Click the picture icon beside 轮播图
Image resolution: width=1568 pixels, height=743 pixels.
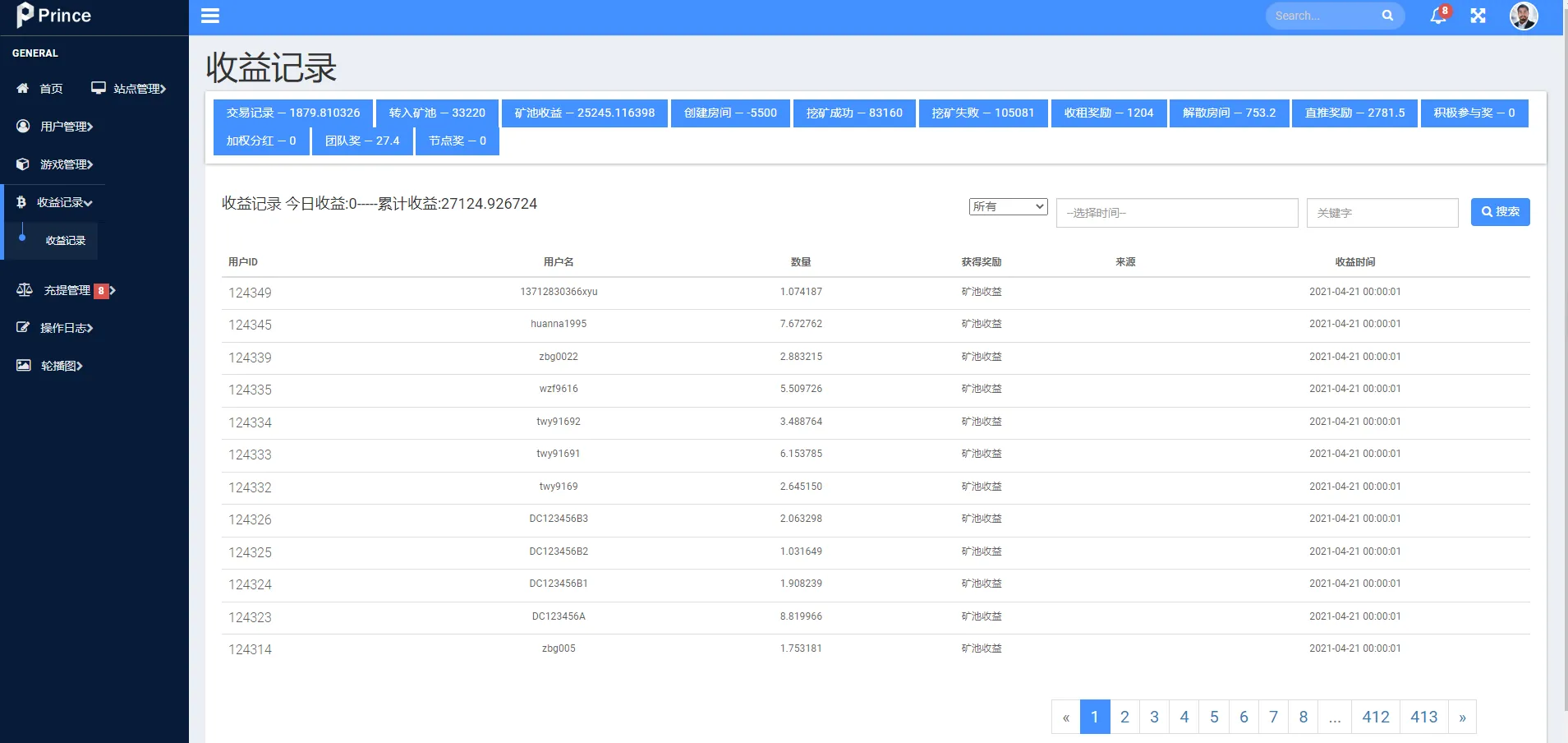(x=24, y=366)
